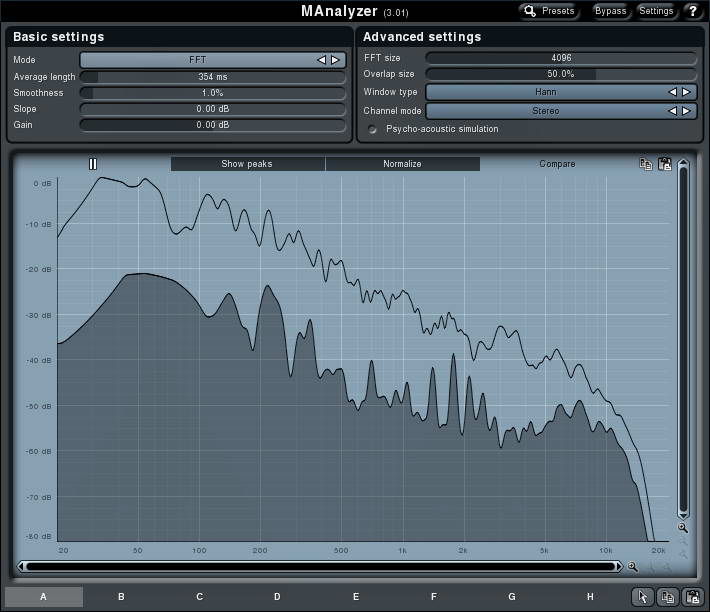Image resolution: width=710 pixels, height=612 pixels.
Task: Click the 'MAnalyzer' title text
Action: [x=339, y=11]
